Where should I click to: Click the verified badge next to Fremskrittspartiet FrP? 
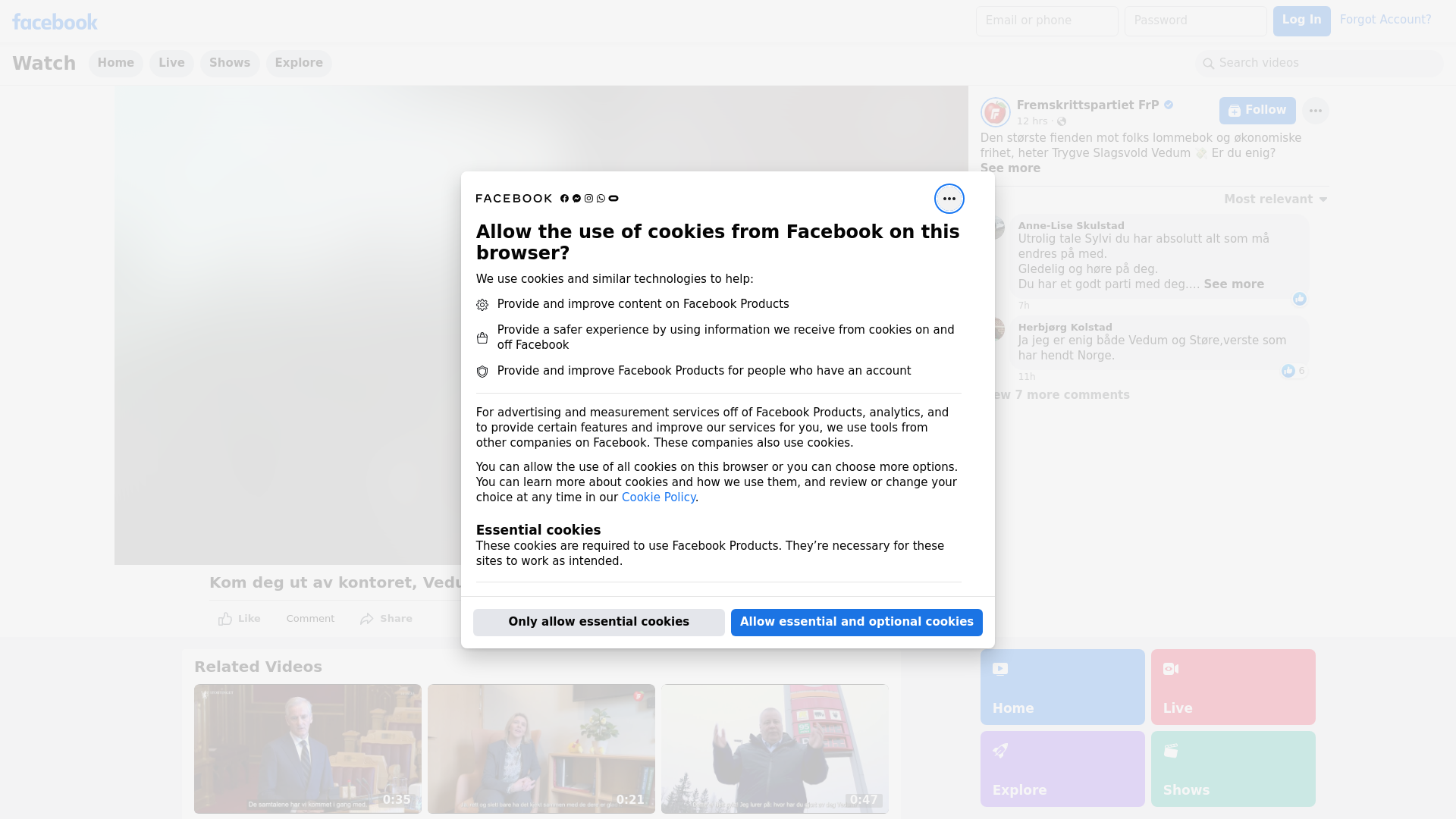pos(1169,105)
